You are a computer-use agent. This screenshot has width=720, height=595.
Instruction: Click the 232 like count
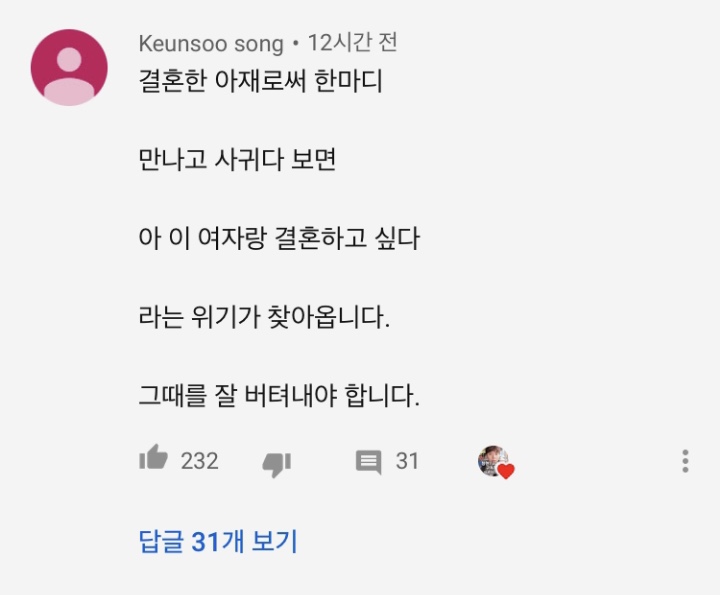pos(199,461)
